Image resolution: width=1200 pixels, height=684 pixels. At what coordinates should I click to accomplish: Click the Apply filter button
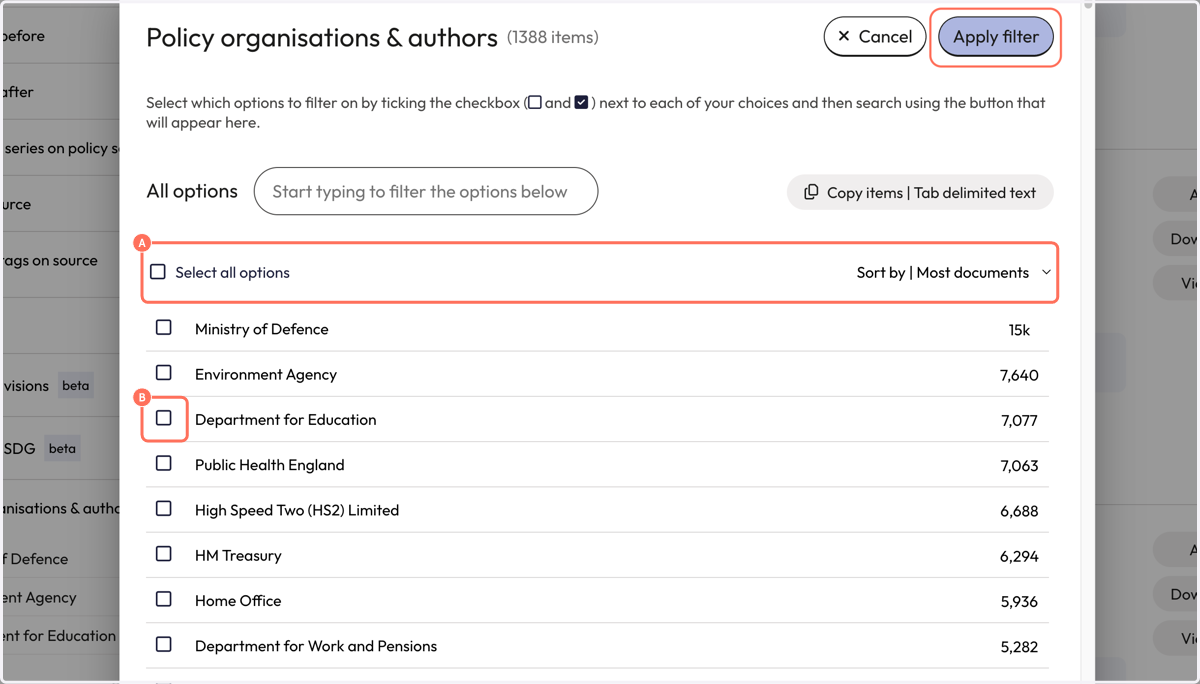[x=995, y=37]
